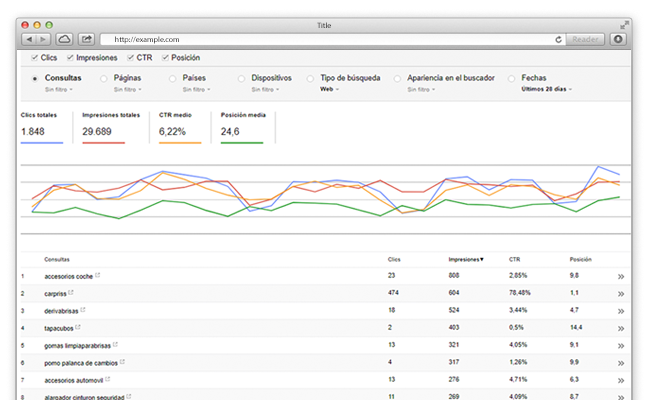Open external link icon beside accesorios automovil
This screenshot has height=400, width=650.
[x=108, y=379]
